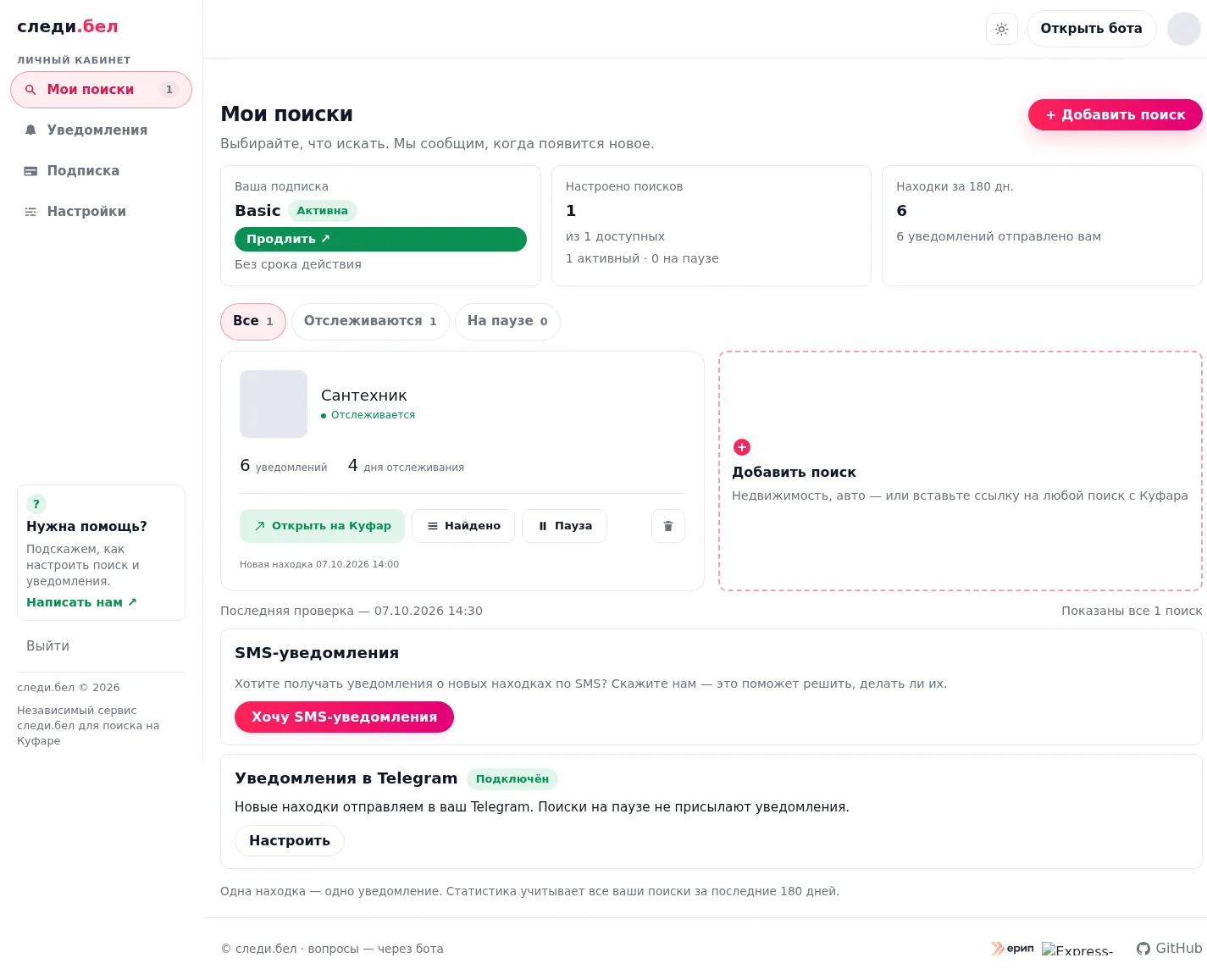Select the Все filter tab
1207x980 pixels.
click(x=253, y=322)
